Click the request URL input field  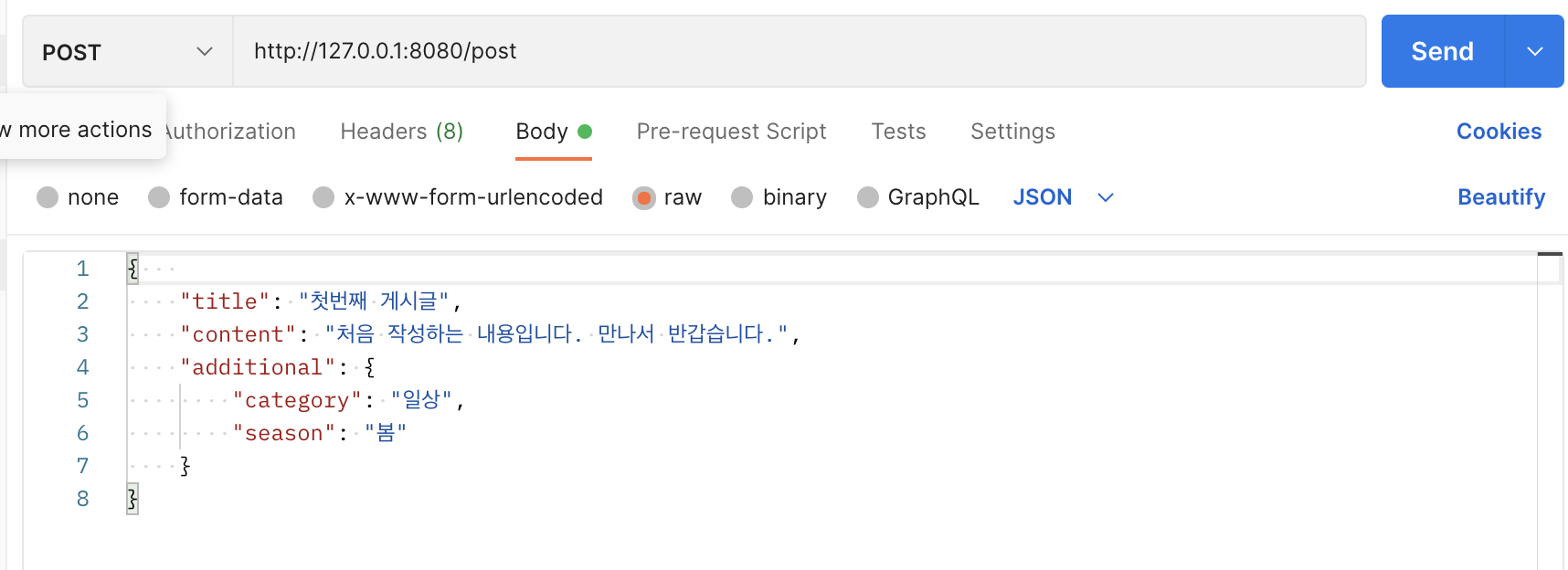pyautogui.click(x=799, y=51)
